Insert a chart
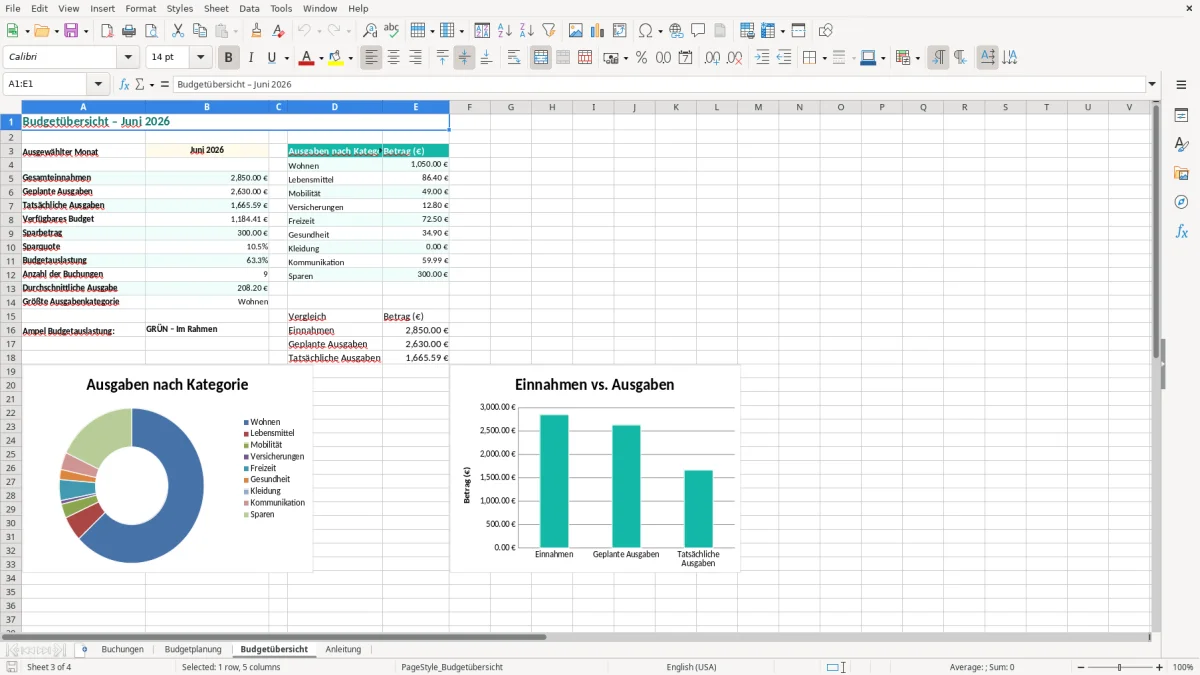Image resolution: width=1200 pixels, height=675 pixels. 598,31
